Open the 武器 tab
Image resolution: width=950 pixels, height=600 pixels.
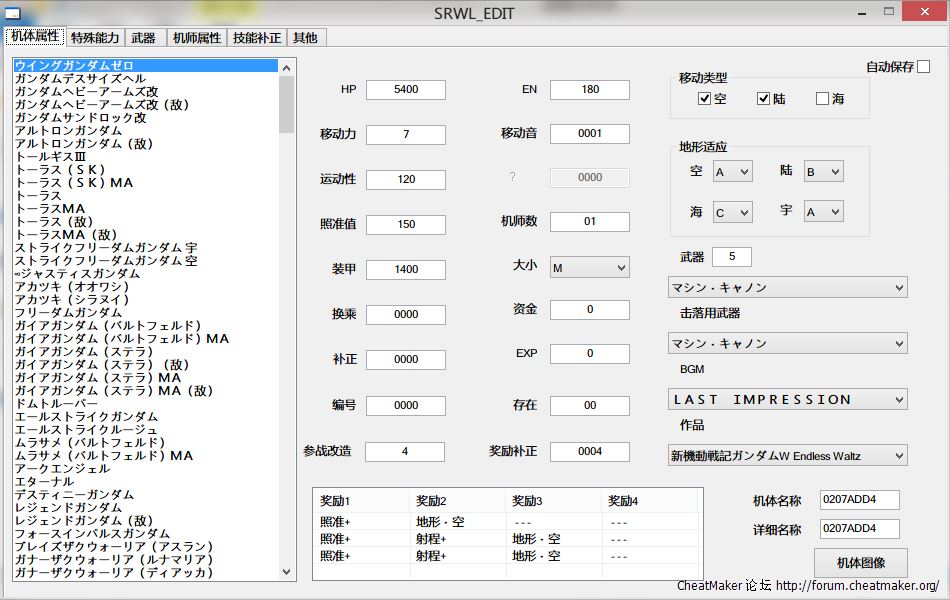[x=143, y=38]
